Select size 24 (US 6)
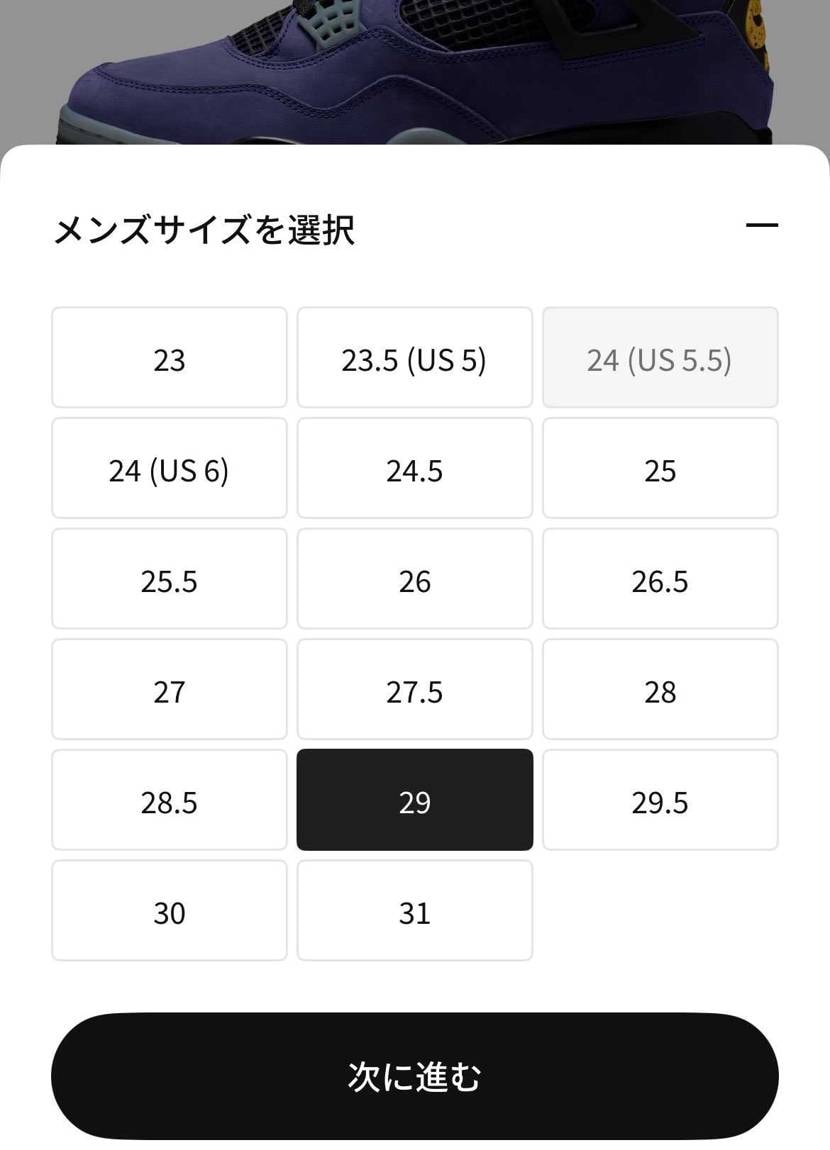This screenshot has height=1150, width=830. [169, 468]
